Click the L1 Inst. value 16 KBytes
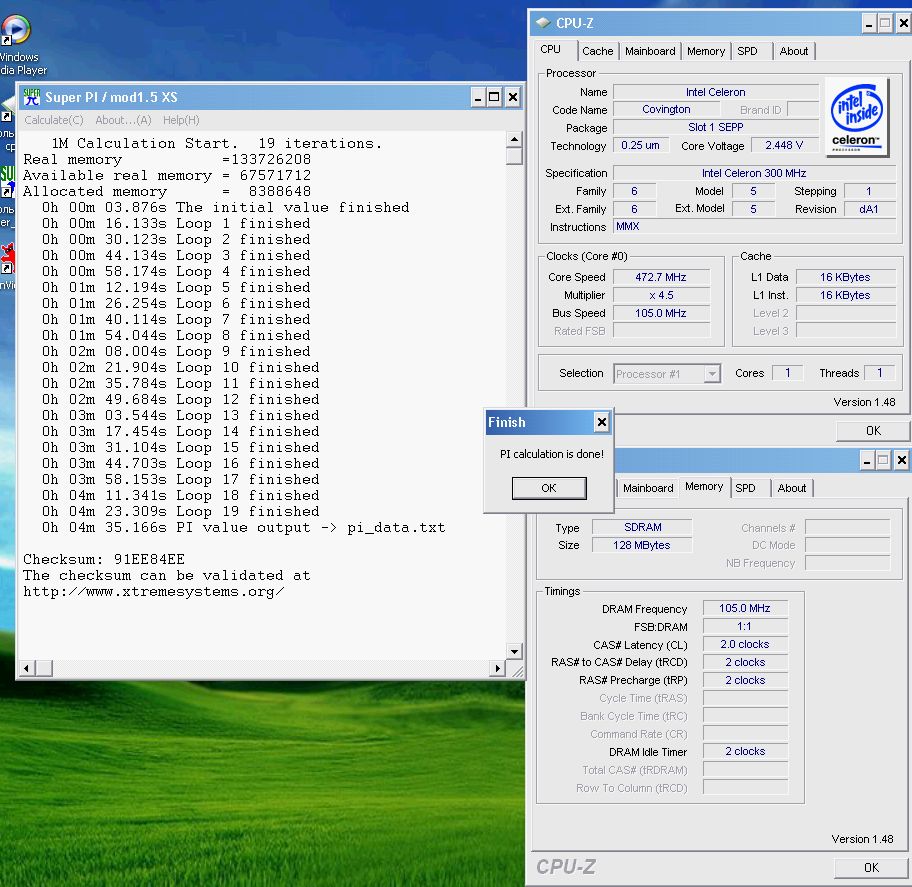The width and height of the screenshot is (912, 887). coord(845,295)
